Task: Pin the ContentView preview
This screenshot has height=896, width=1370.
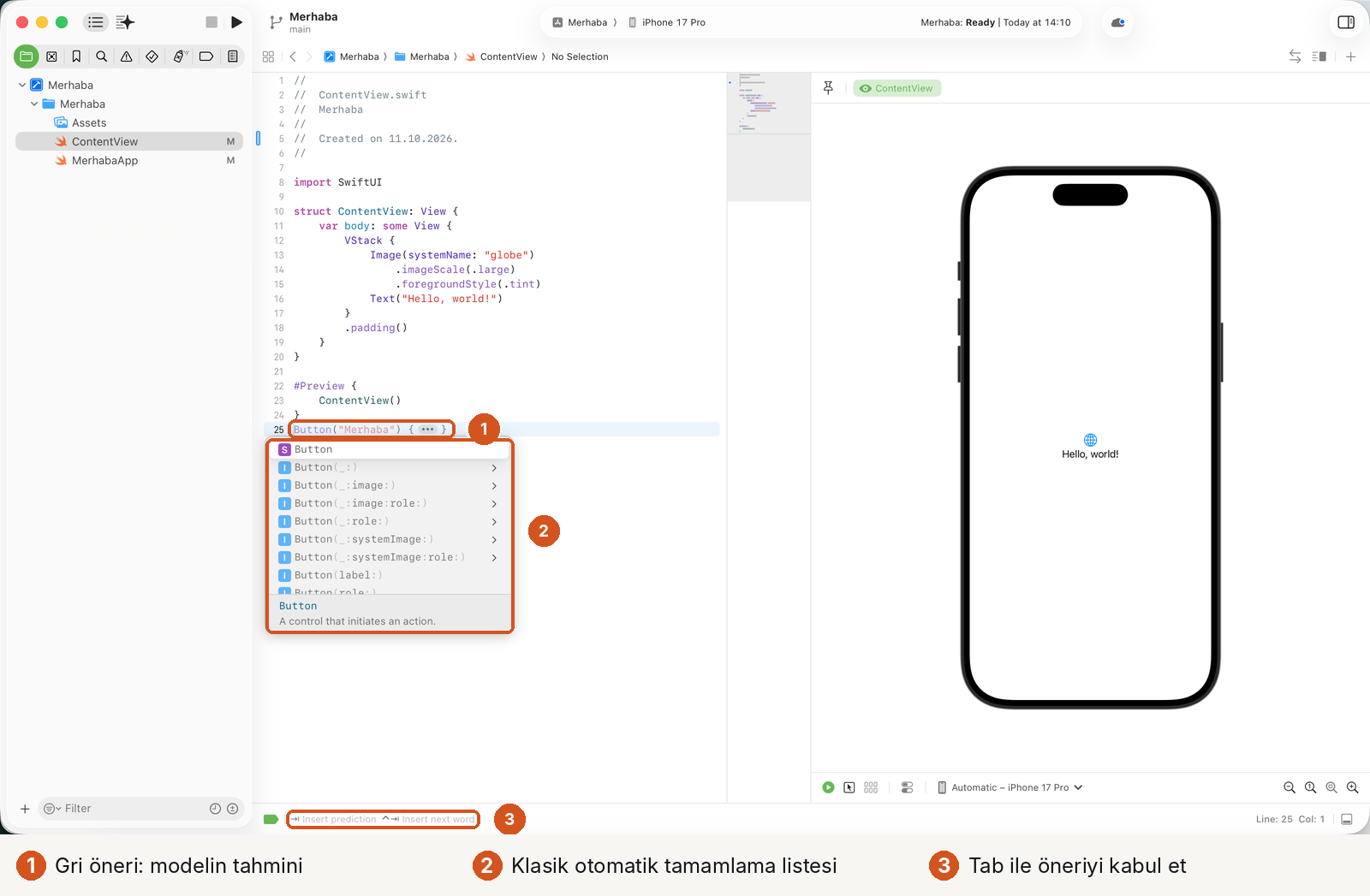Action: 828,88
